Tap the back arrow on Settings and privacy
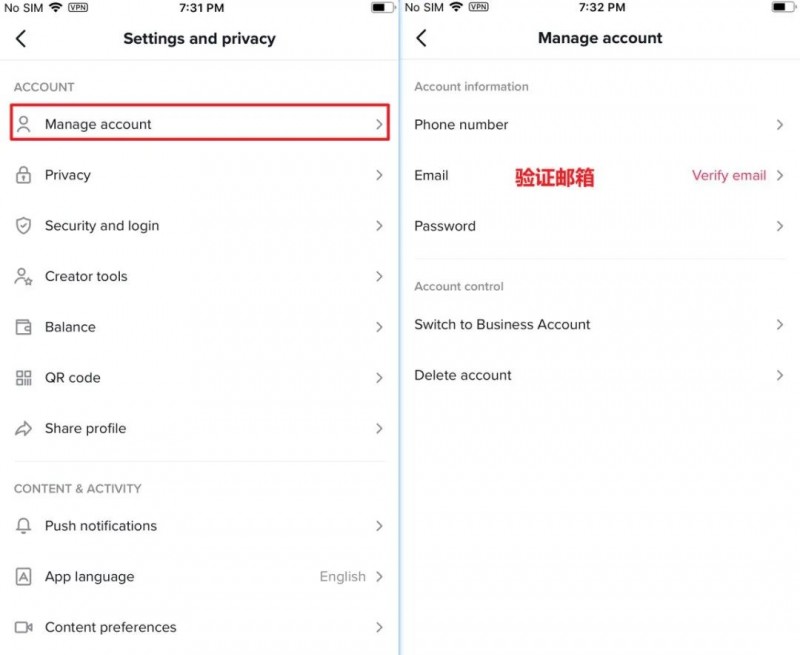This screenshot has height=655, width=800. click(x=21, y=38)
